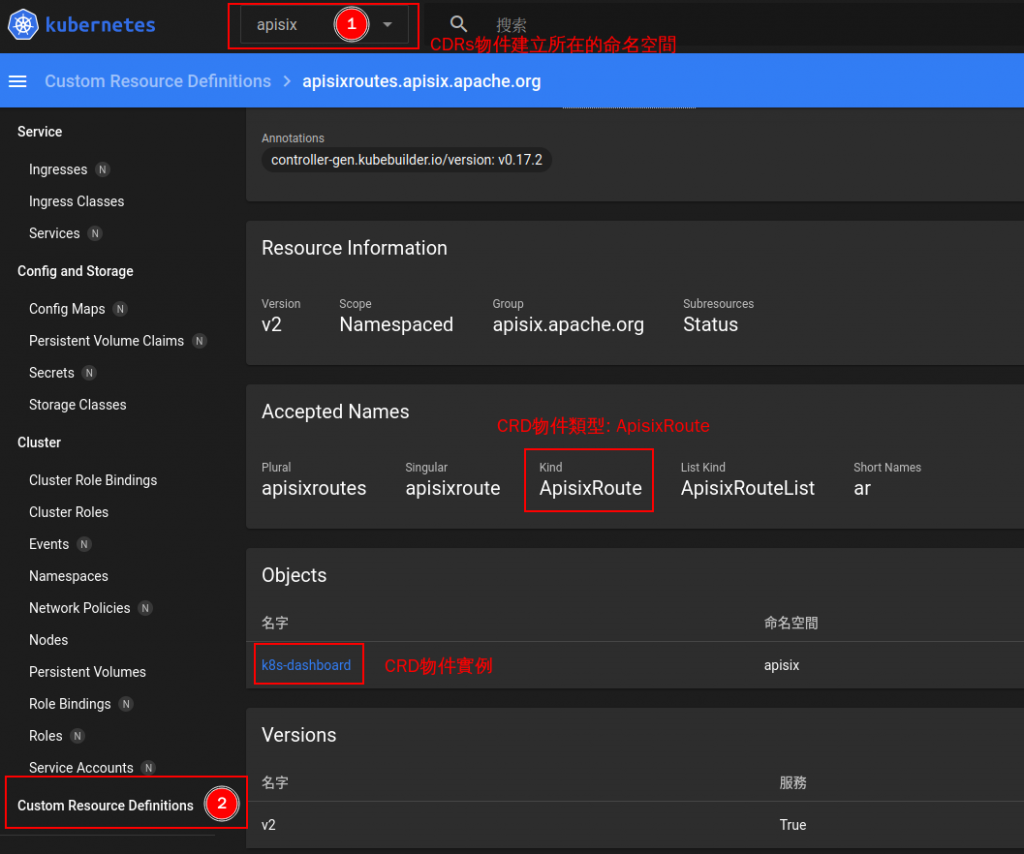Click the N badge beside Persistent Volume Claims
This screenshot has width=1024, height=854.
point(200,341)
